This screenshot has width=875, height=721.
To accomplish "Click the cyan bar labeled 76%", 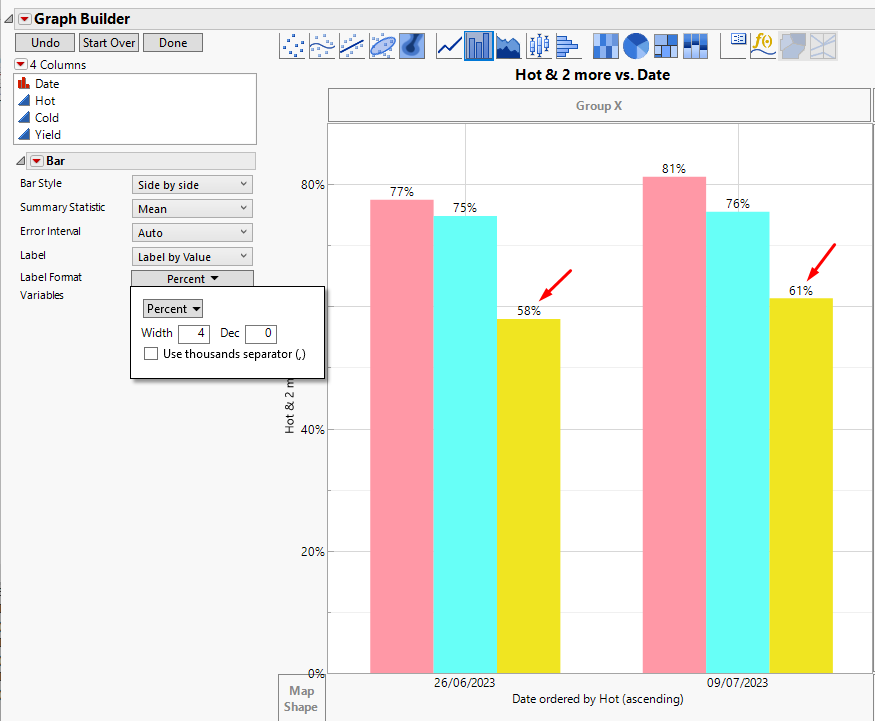I will coord(738,443).
